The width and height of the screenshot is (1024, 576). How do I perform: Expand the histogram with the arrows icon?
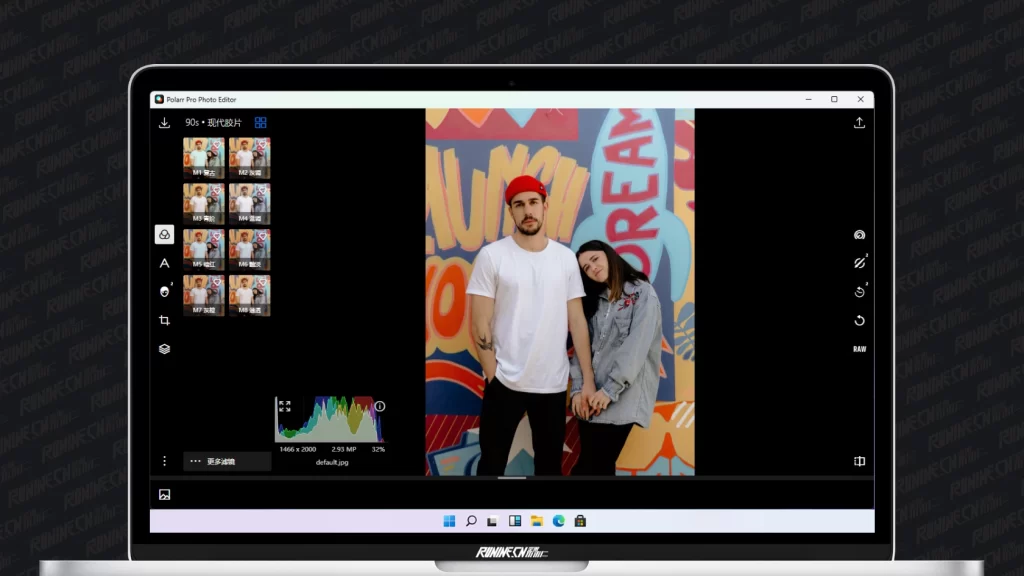(x=285, y=406)
